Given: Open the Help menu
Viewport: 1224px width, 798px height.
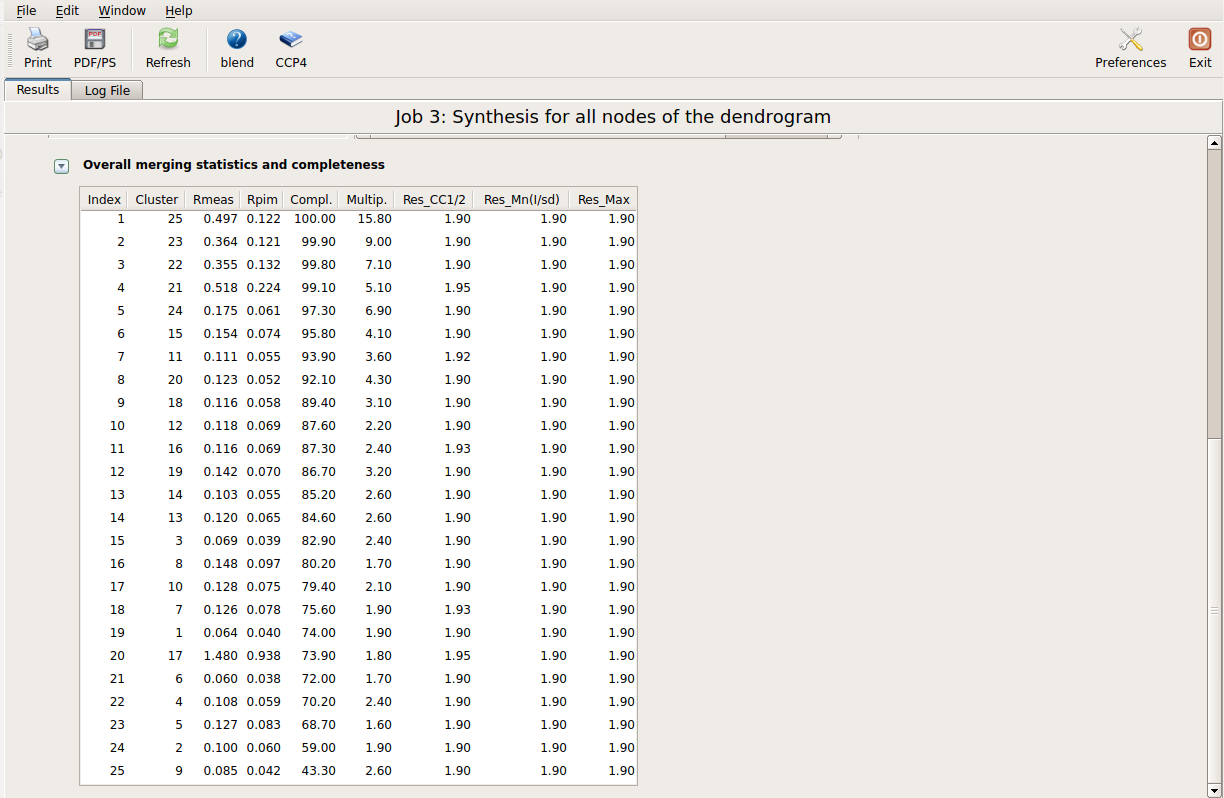Looking at the screenshot, I should (179, 11).
